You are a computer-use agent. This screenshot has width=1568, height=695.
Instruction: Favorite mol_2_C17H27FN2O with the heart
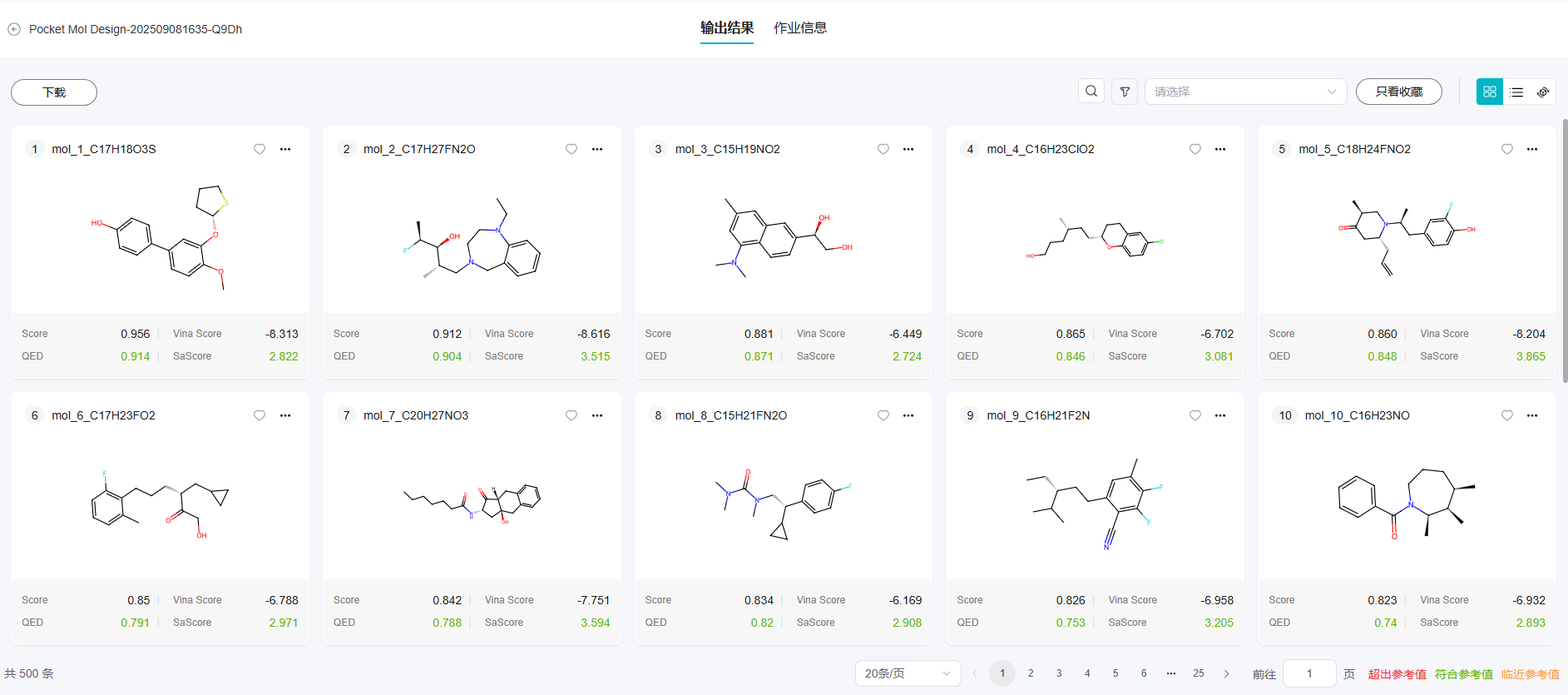[571, 149]
